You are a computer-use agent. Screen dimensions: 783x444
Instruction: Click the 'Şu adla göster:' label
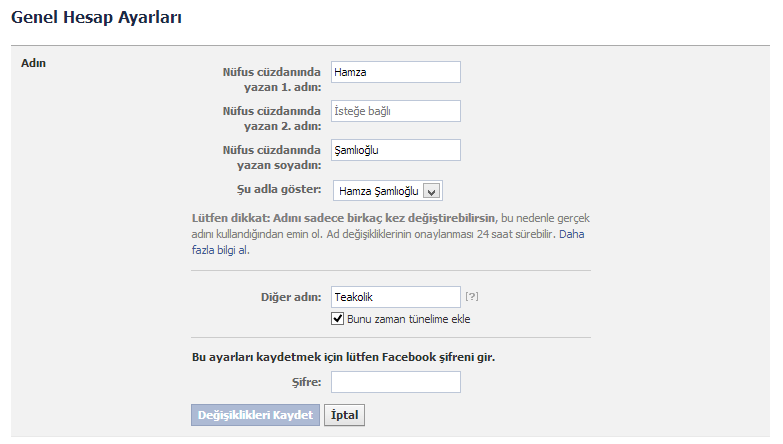(x=279, y=189)
